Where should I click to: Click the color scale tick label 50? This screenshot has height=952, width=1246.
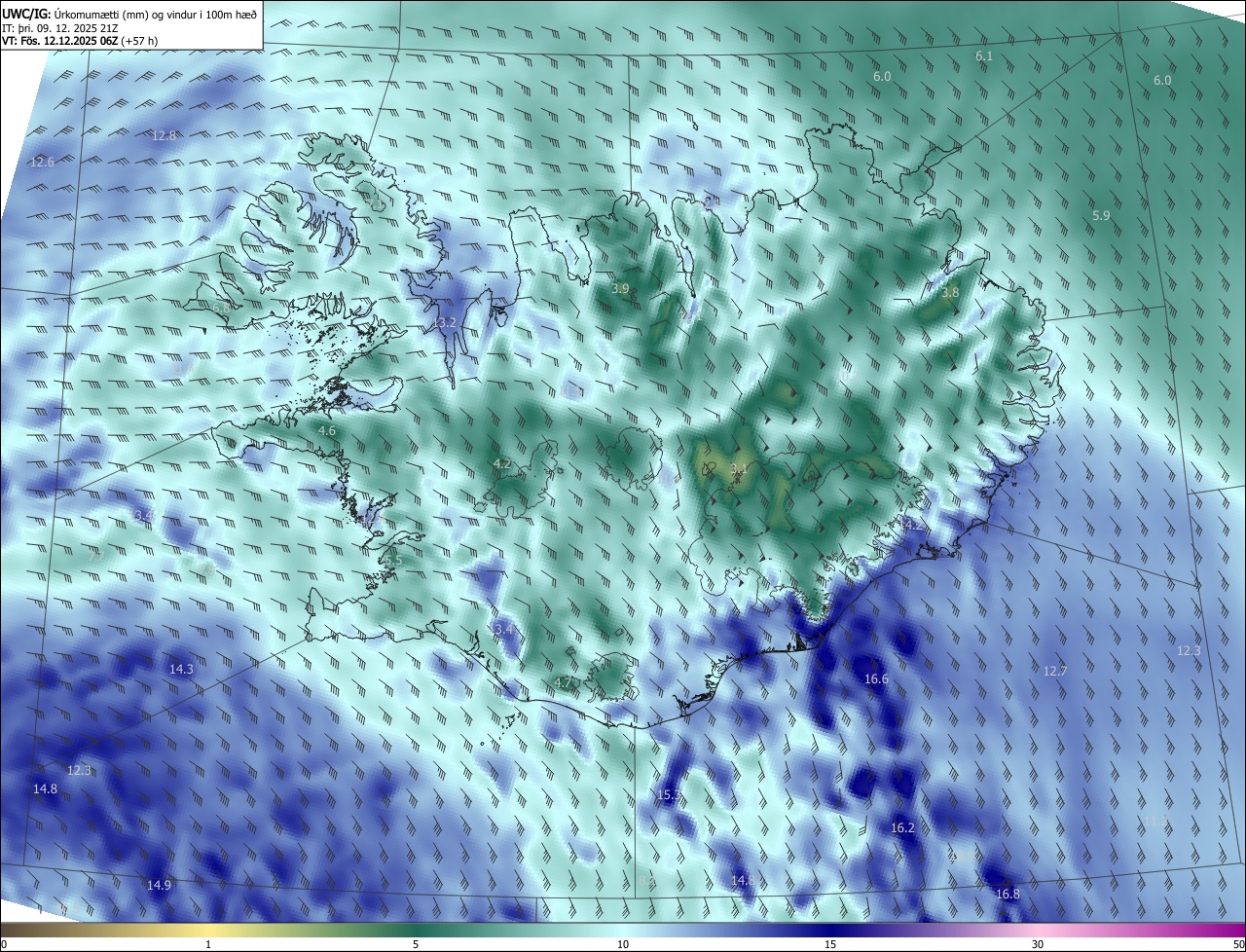1238,945
